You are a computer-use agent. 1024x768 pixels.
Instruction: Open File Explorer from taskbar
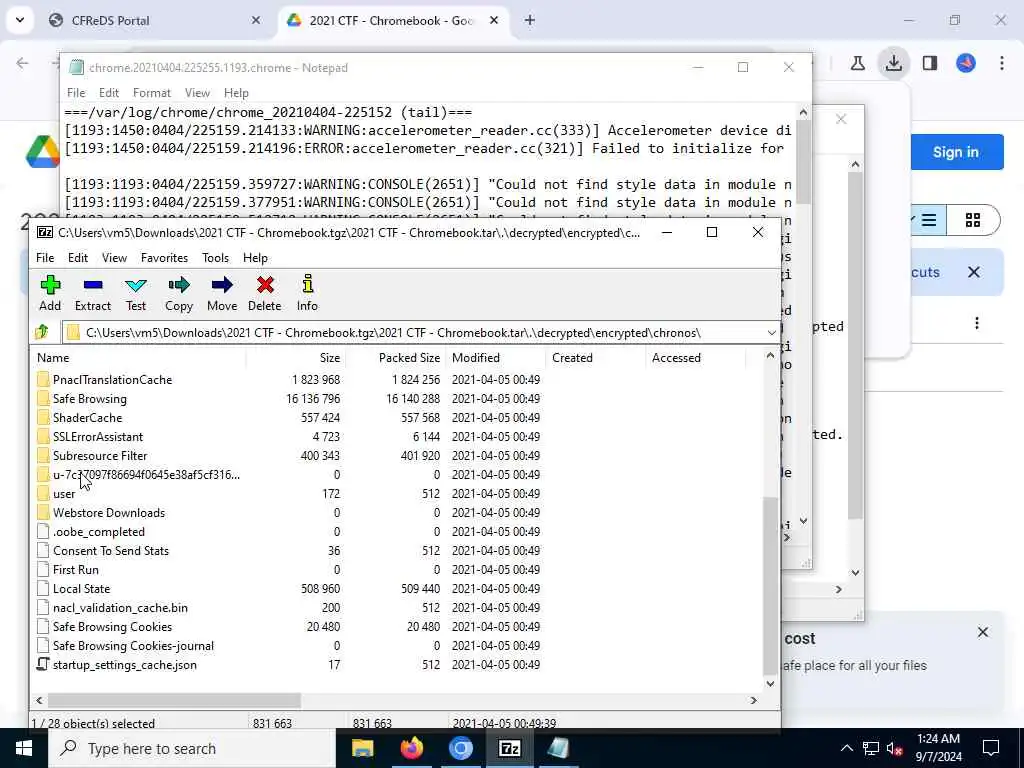coord(362,748)
